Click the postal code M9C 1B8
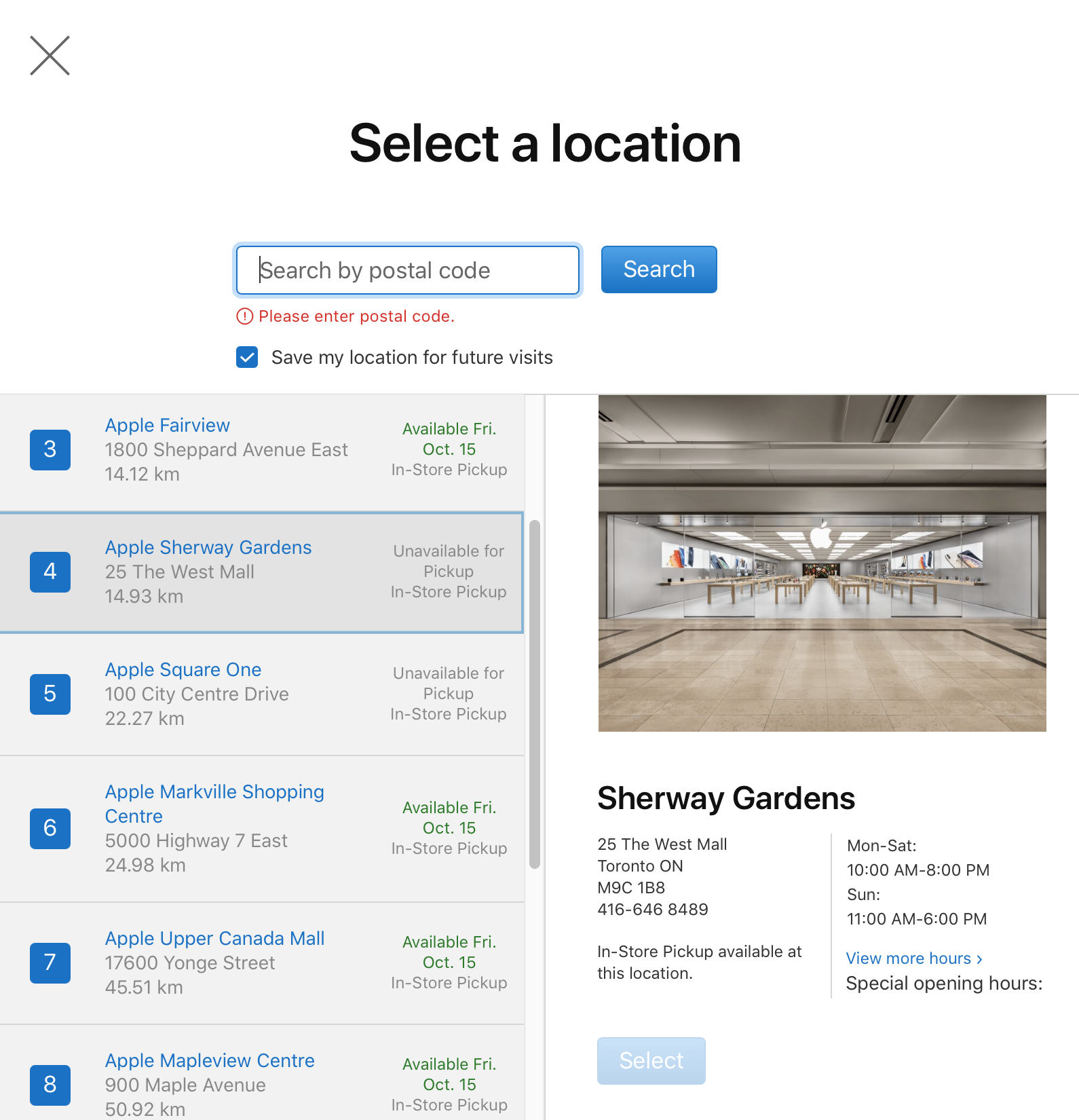This screenshot has width=1079, height=1120. [x=631, y=888]
